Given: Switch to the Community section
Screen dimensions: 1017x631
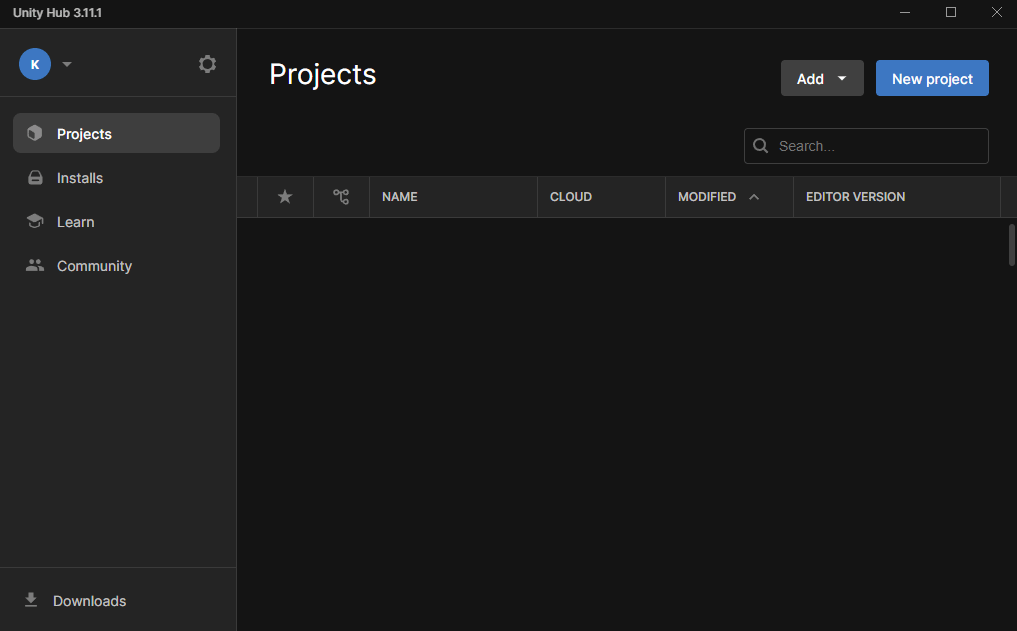Looking at the screenshot, I should 94,266.
